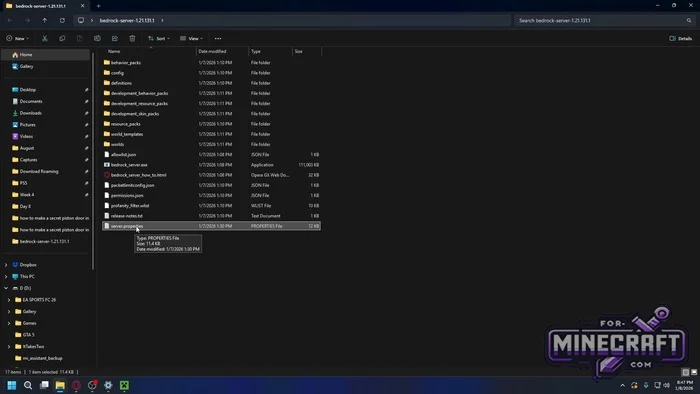700x394 pixels.
Task: Open the Sort dropdown
Action: [x=158, y=38]
